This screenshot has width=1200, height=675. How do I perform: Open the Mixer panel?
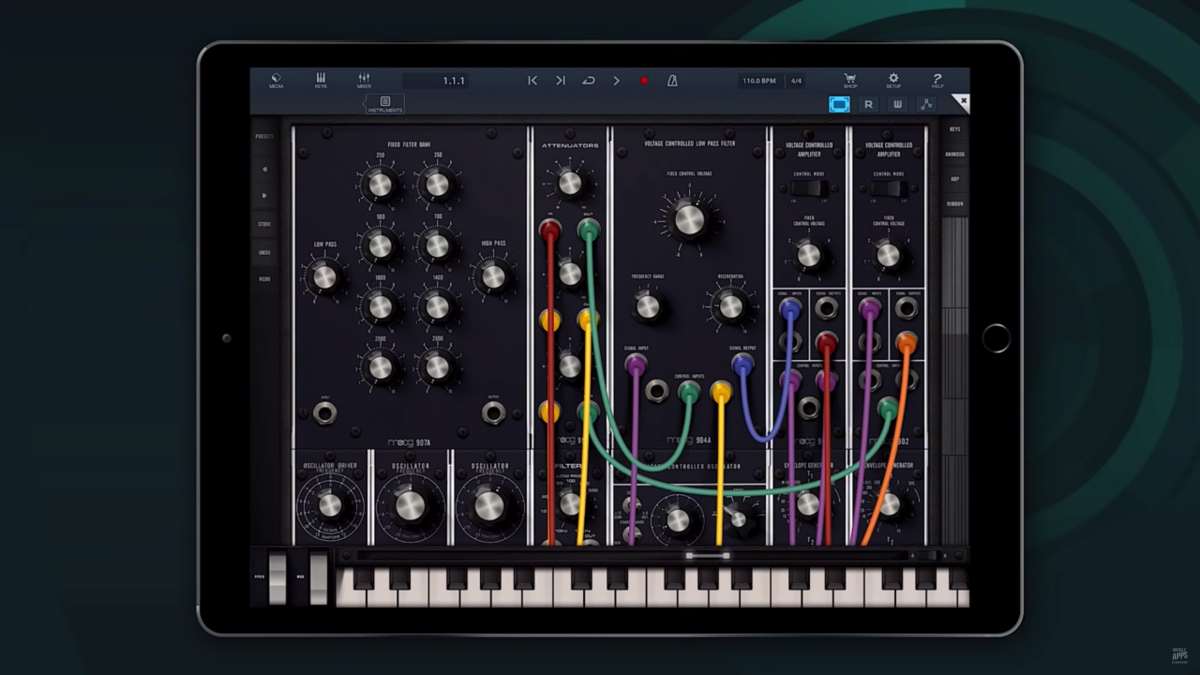coord(364,81)
